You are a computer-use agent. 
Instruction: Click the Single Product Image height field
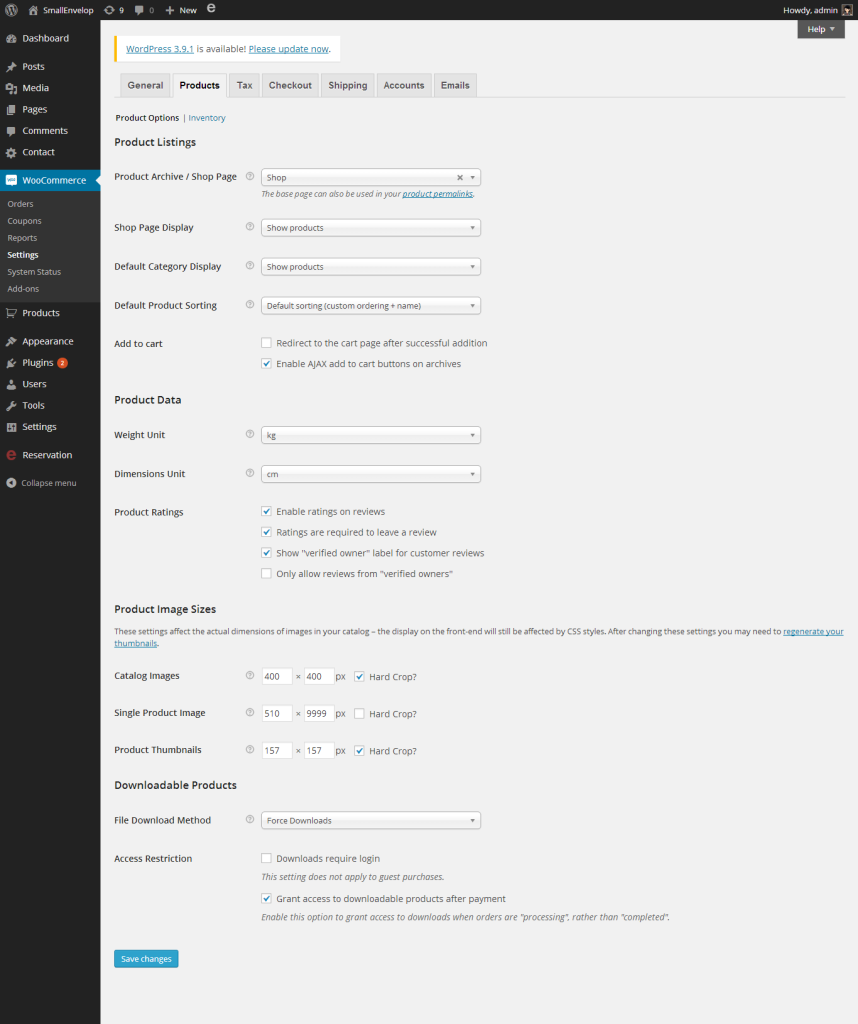click(x=319, y=714)
